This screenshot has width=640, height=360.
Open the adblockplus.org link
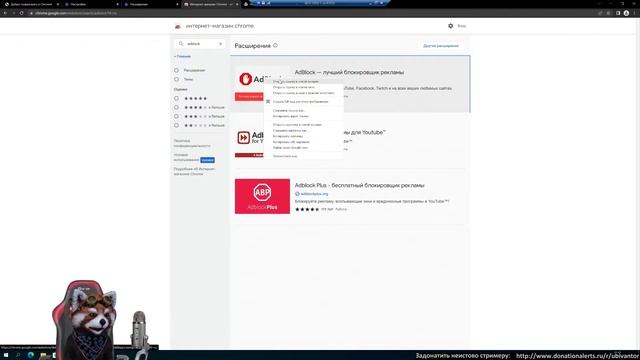(x=314, y=194)
